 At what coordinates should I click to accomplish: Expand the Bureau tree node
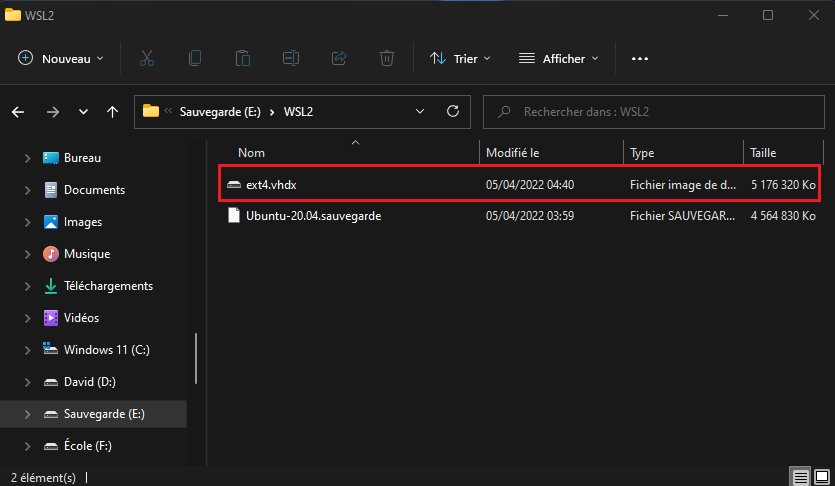(x=27, y=158)
